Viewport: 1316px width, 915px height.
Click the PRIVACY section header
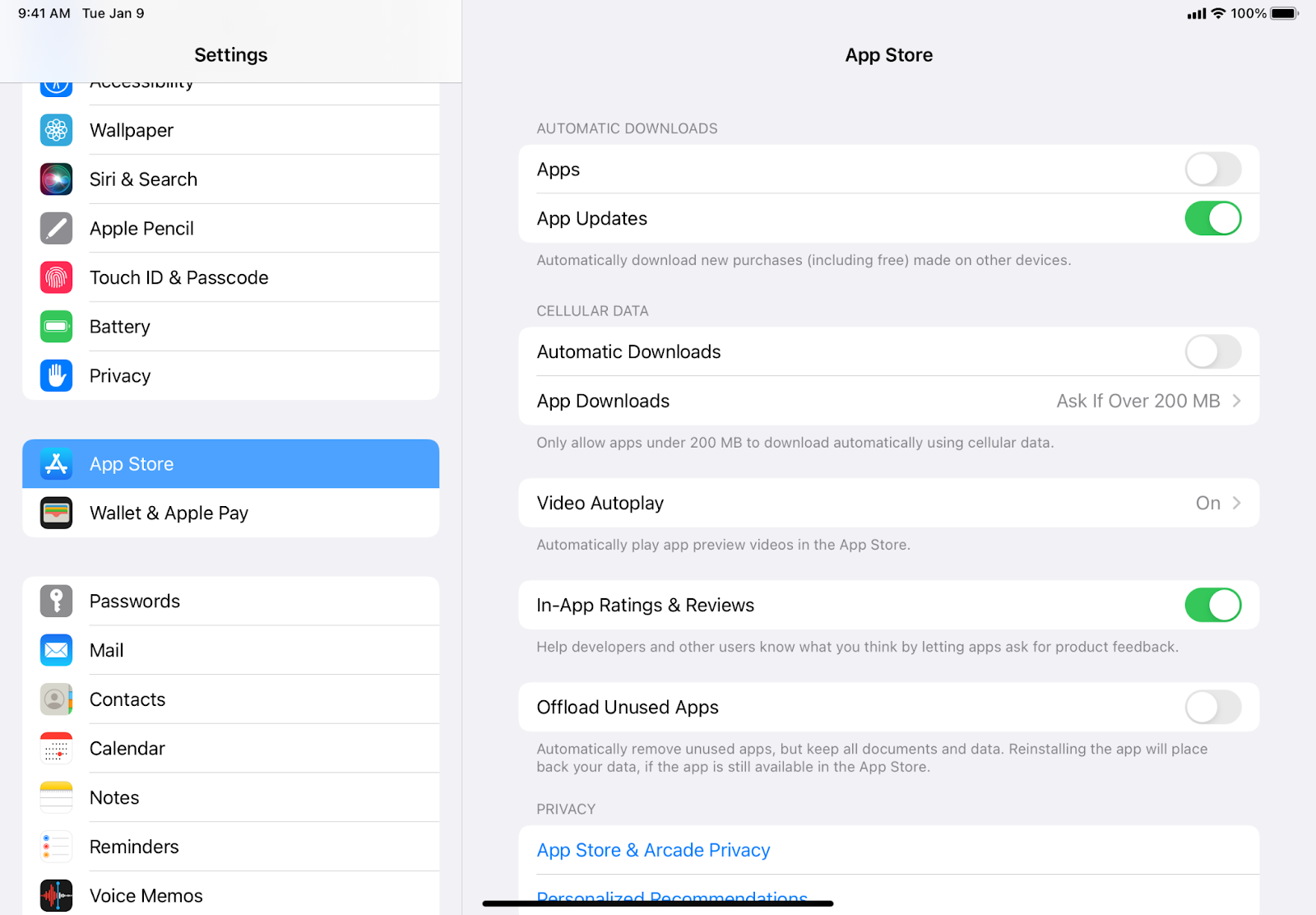[566, 810]
